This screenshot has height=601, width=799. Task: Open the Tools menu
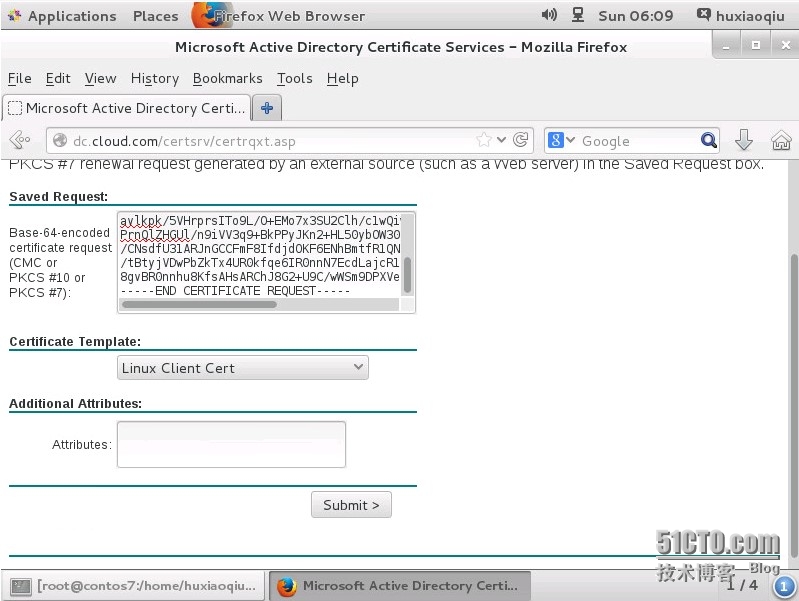tap(295, 79)
